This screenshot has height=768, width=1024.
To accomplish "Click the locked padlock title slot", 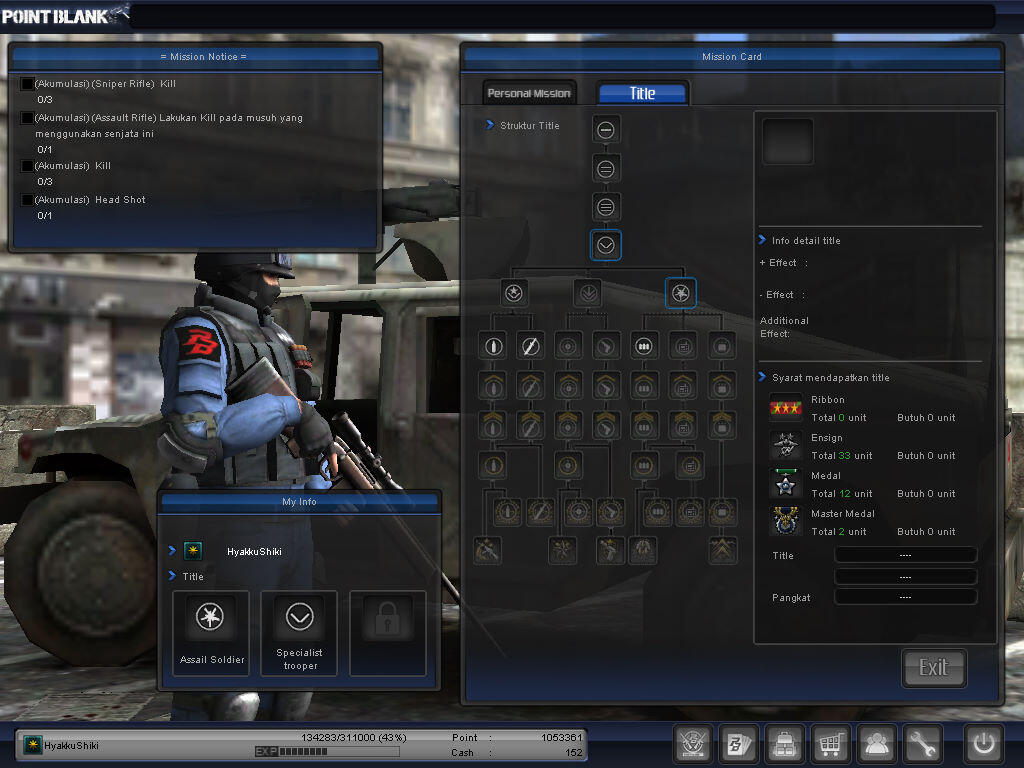I will (x=388, y=633).
